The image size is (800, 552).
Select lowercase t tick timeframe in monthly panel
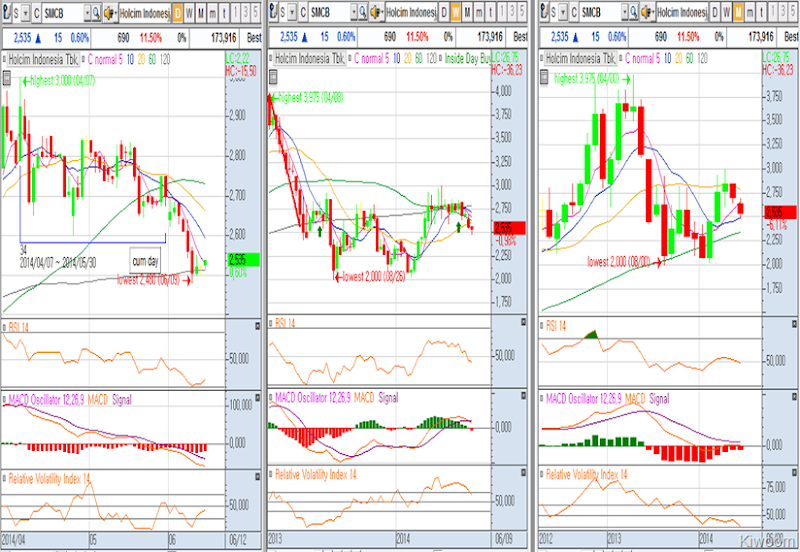point(761,13)
